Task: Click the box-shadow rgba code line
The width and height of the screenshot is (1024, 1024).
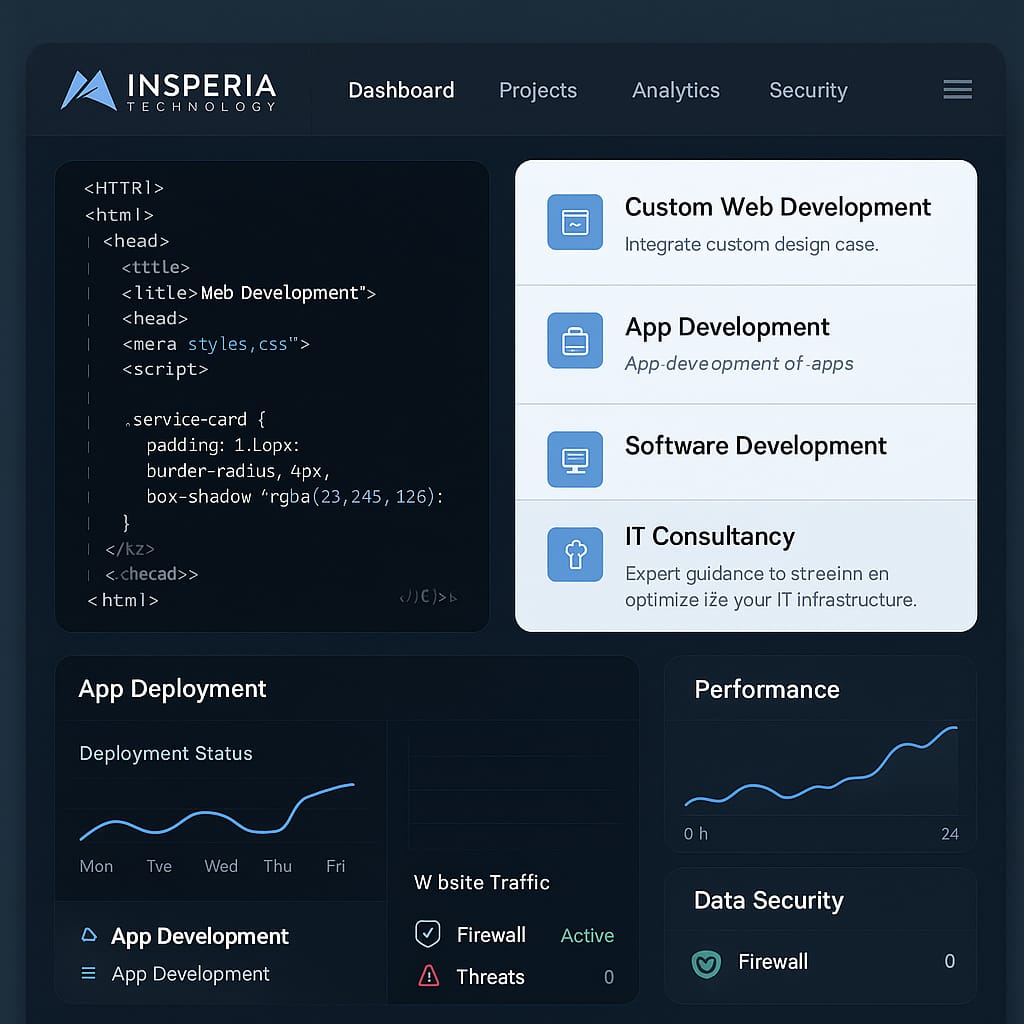Action: (x=295, y=496)
